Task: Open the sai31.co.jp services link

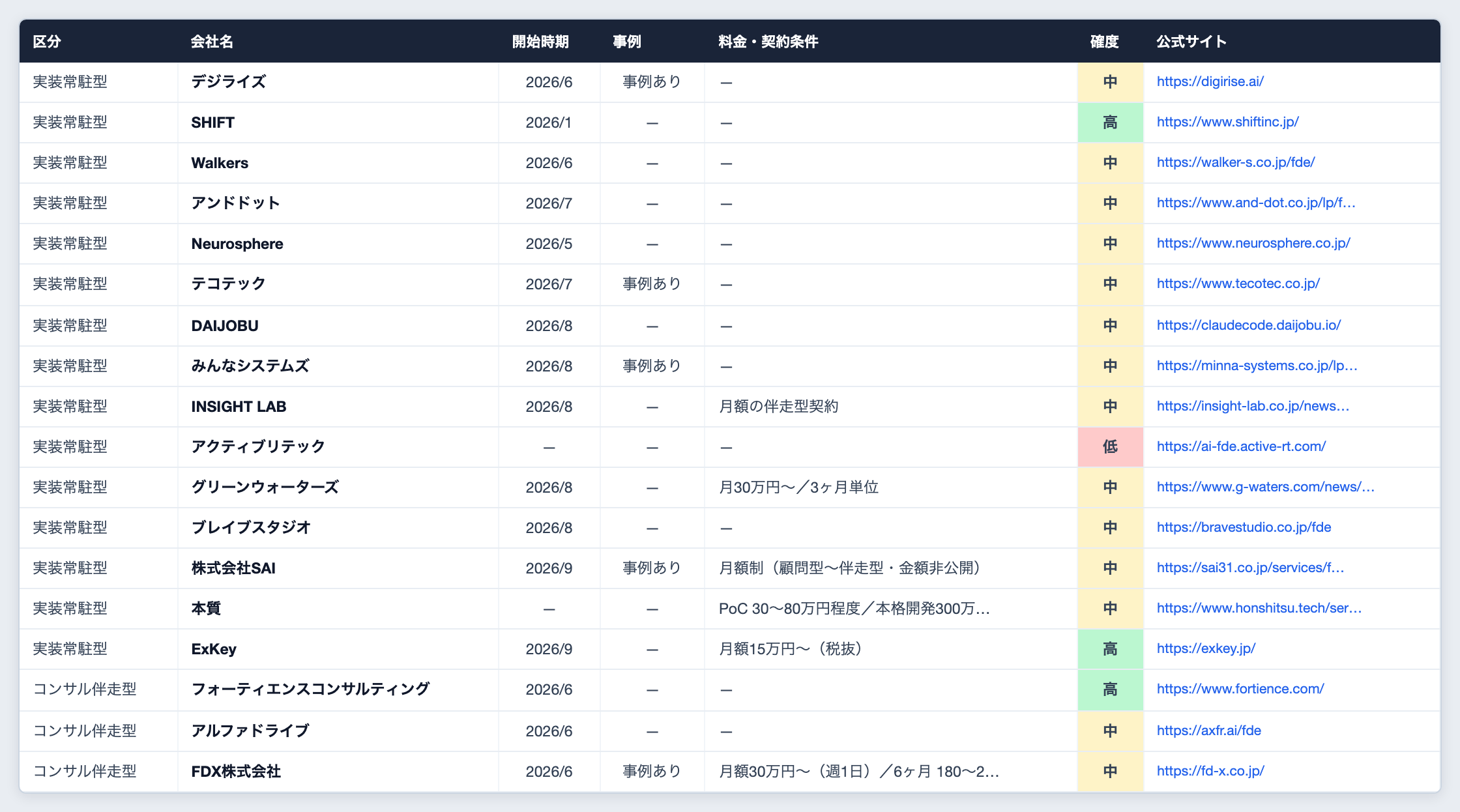Action: coord(1250,568)
